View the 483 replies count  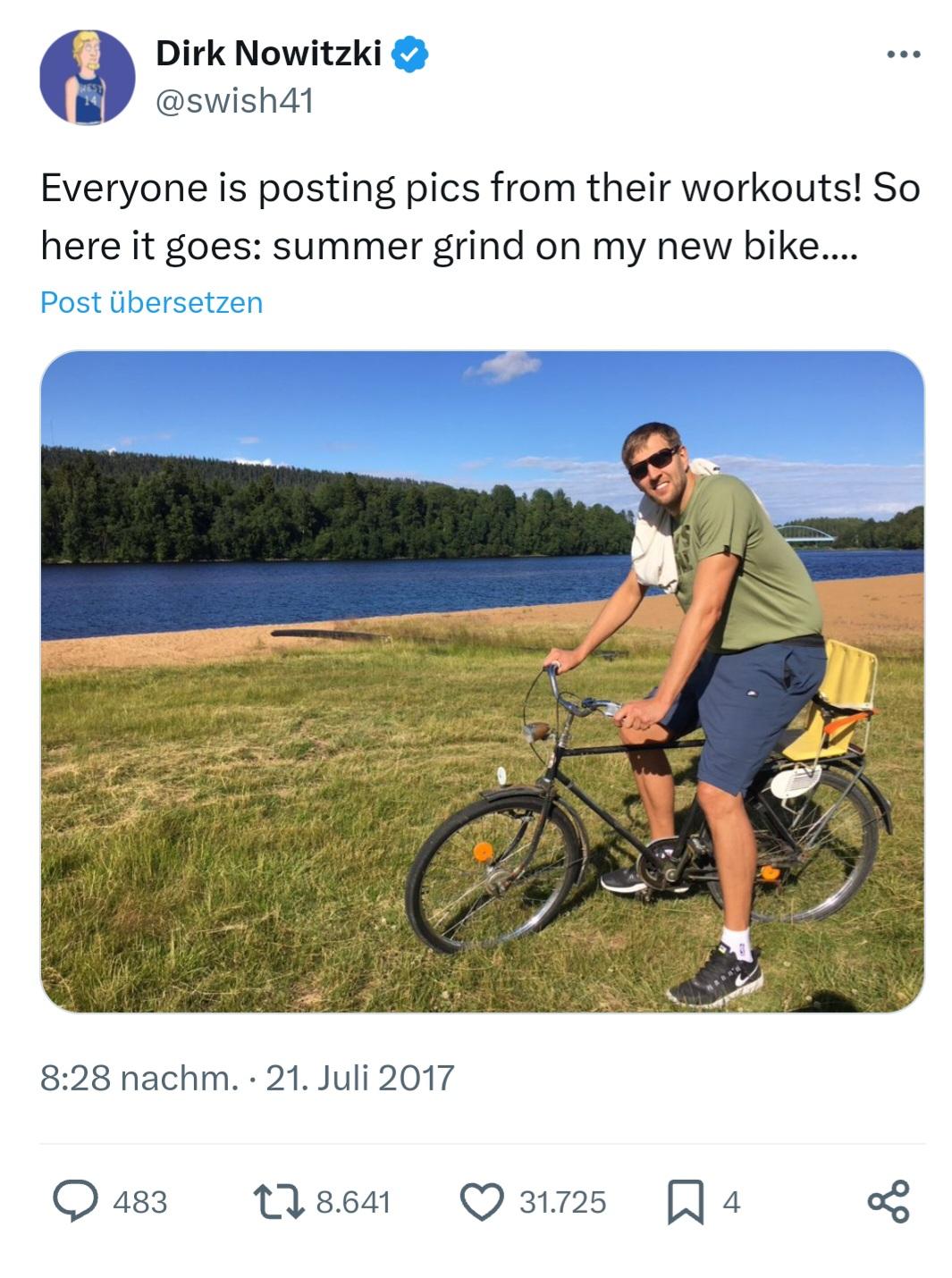pos(140,1202)
